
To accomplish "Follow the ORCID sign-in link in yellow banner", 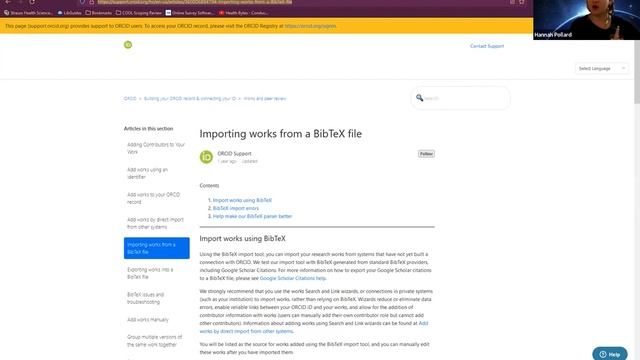I will pos(310,26).
